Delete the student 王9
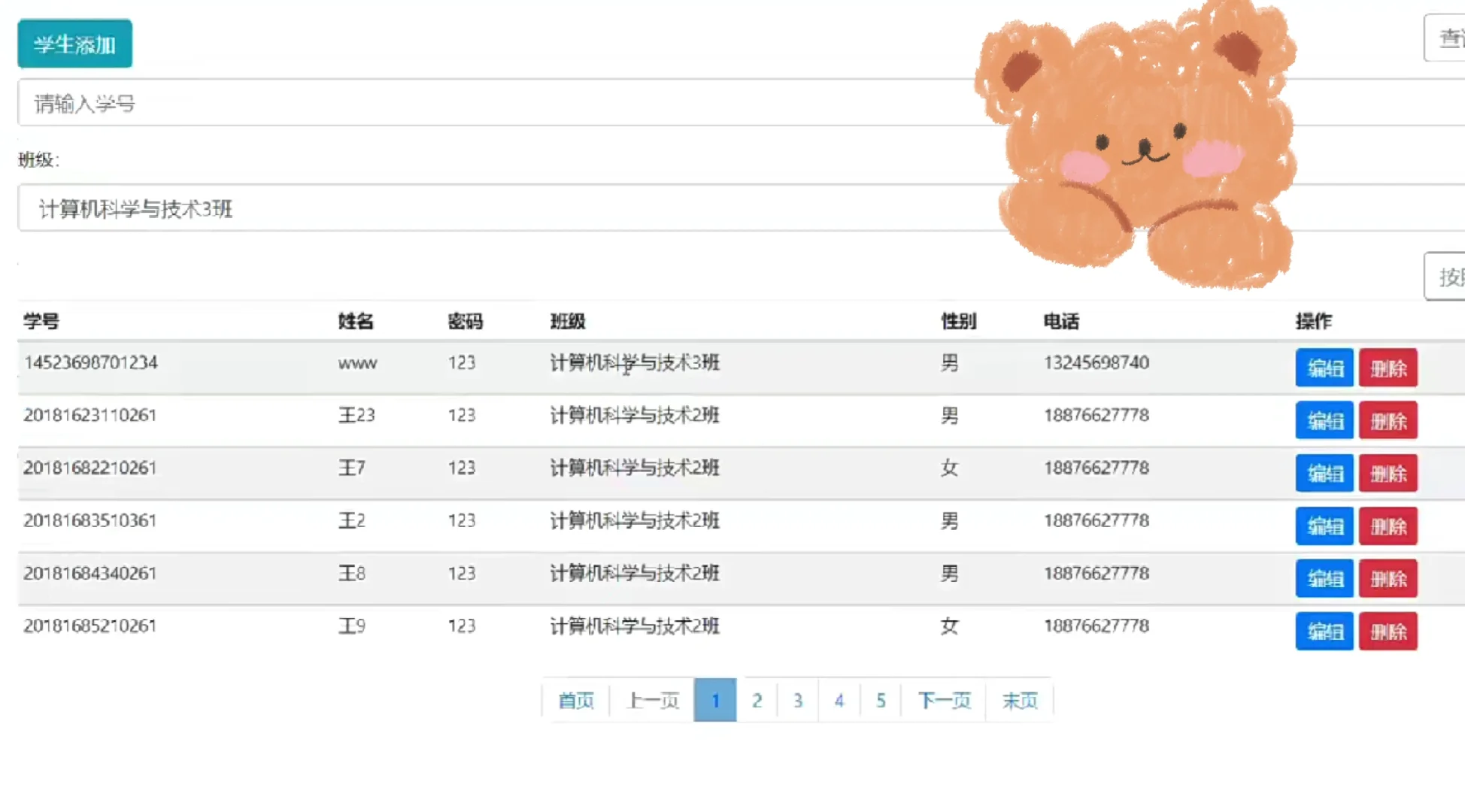The height and width of the screenshot is (812, 1465). point(1388,631)
